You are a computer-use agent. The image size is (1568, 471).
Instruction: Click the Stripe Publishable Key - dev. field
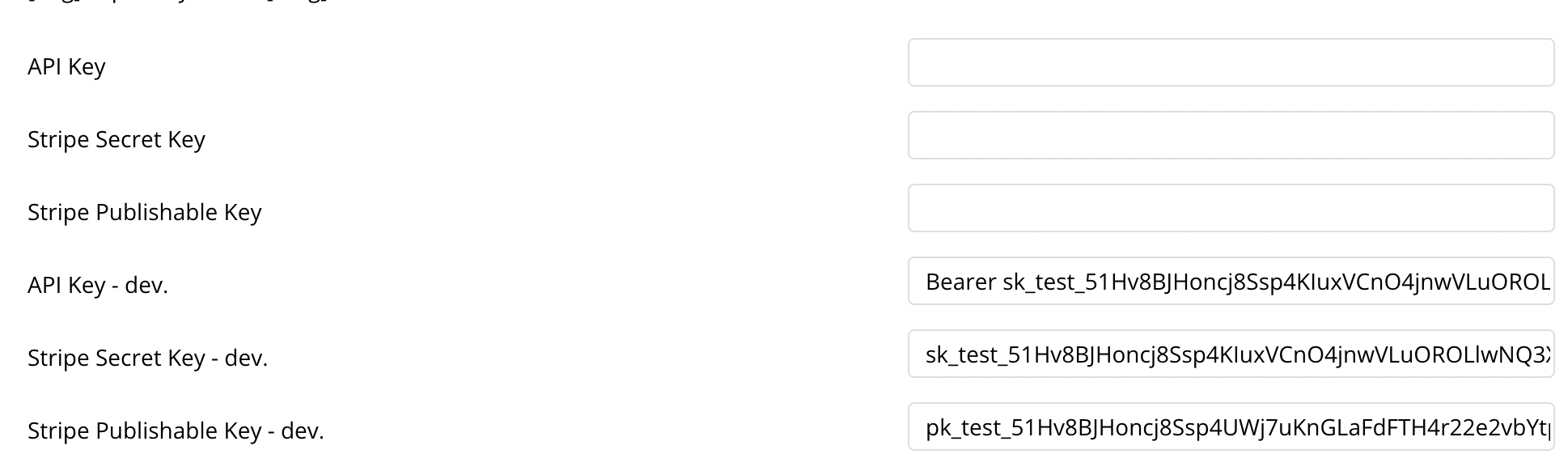(1230, 426)
